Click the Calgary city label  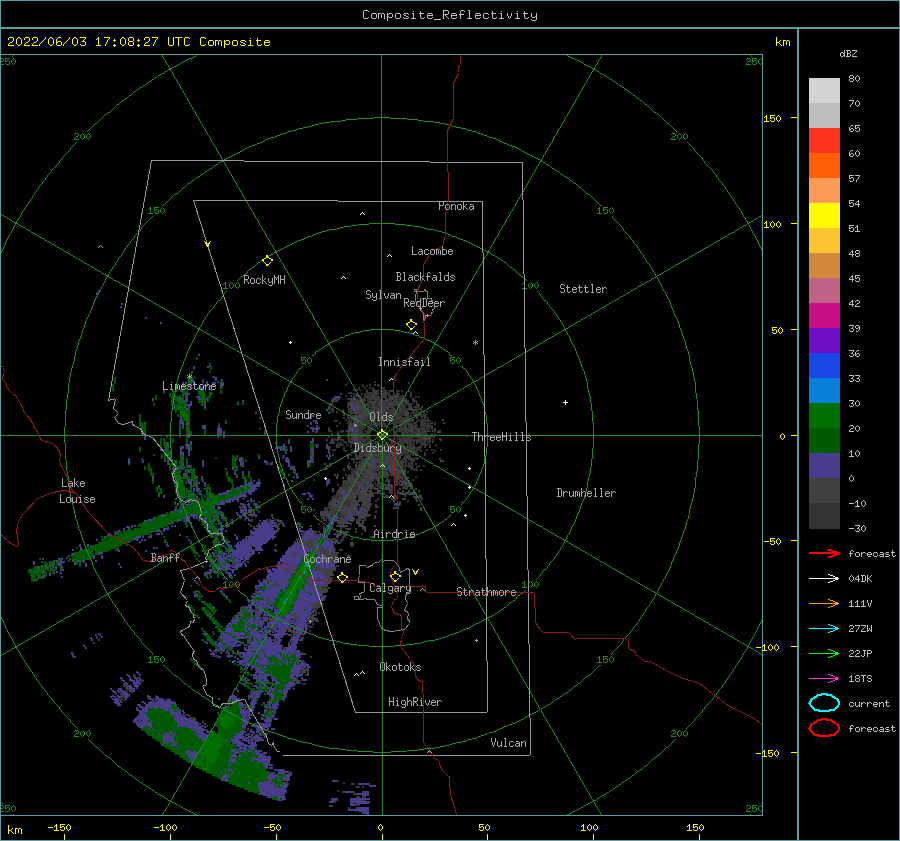tap(390, 588)
